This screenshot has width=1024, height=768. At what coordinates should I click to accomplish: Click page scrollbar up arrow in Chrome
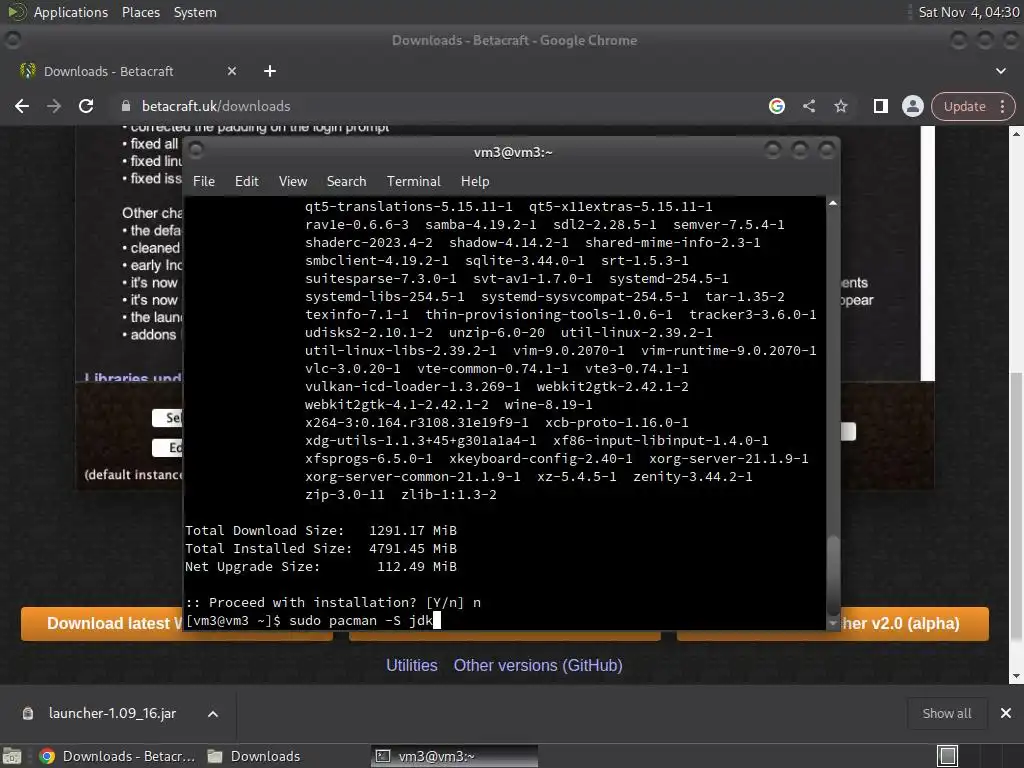point(1016,134)
